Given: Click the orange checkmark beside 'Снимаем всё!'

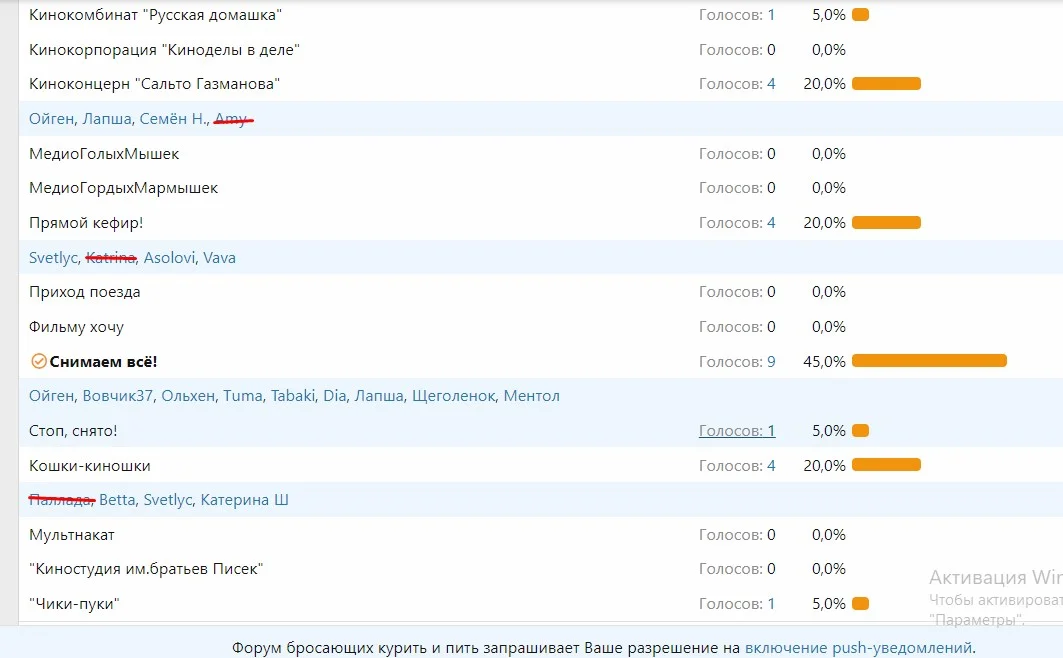Looking at the screenshot, I should pos(38,360).
